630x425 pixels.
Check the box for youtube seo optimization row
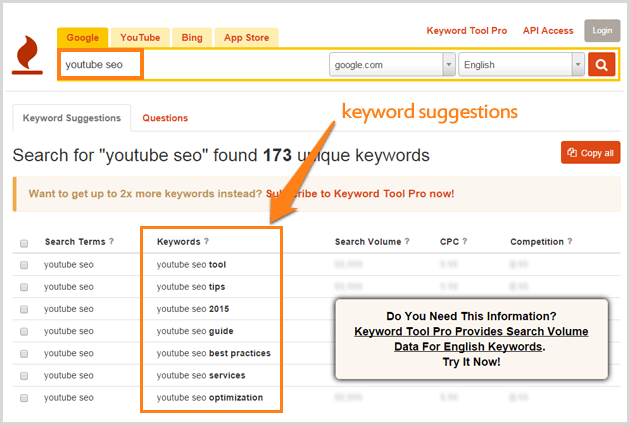(24, 397)
